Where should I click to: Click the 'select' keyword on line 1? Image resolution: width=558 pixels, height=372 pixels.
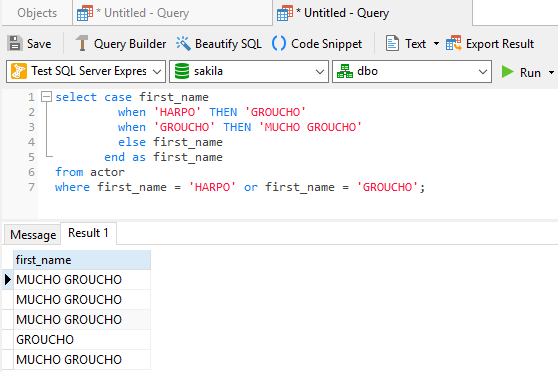(x=76, y=97)
